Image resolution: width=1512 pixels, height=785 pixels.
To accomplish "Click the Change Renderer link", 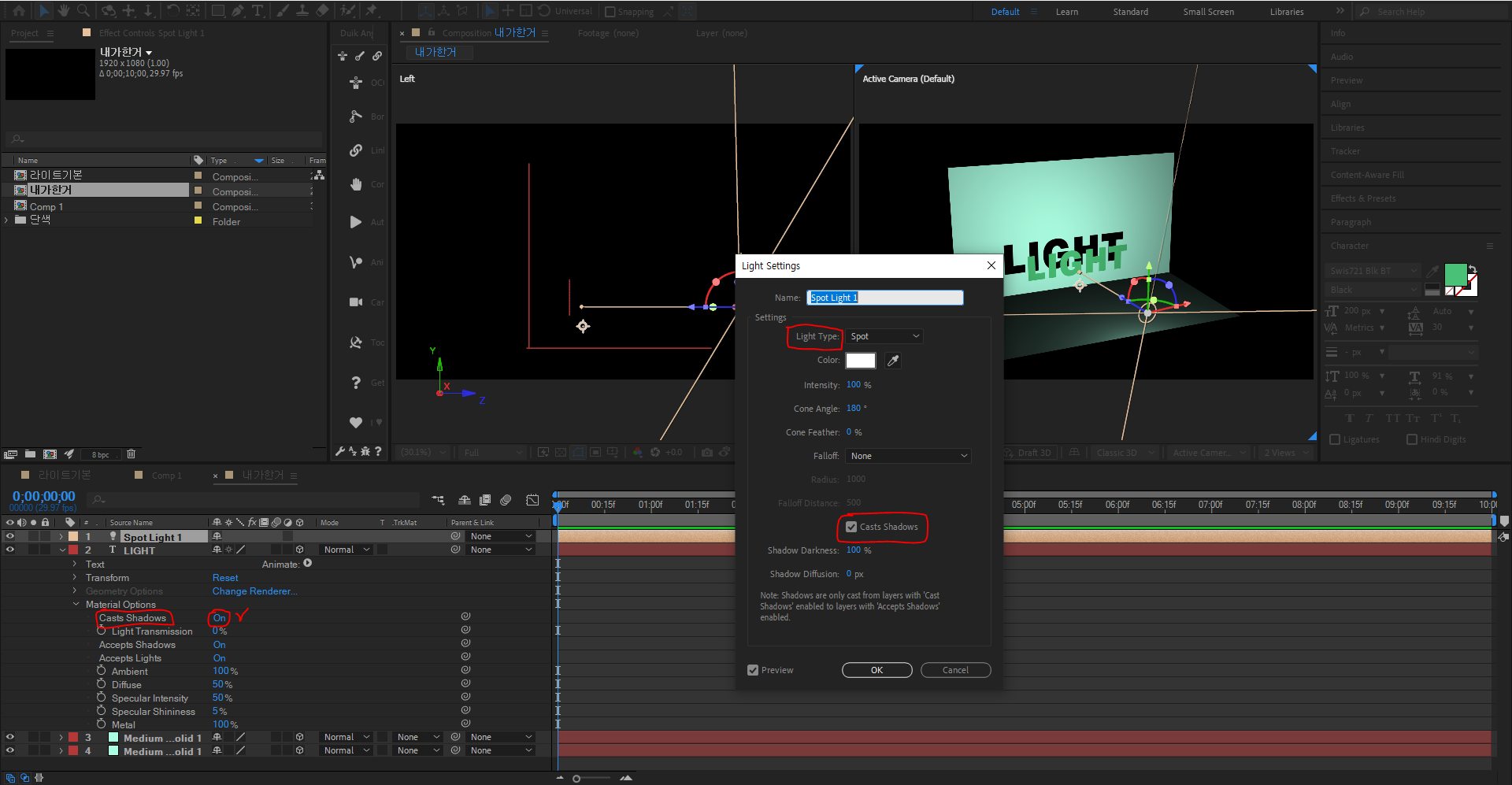I will [x=254, y=591].
